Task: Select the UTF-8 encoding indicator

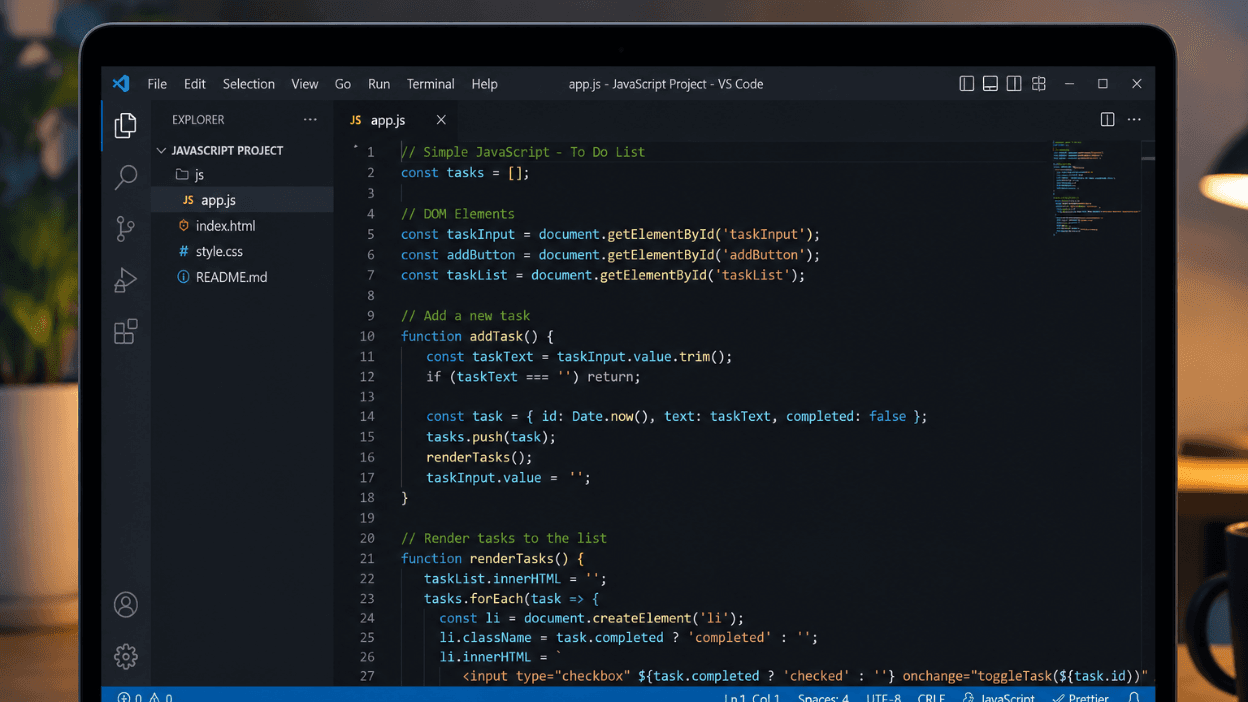Action: pyautogui.click(x=884, y=697)
